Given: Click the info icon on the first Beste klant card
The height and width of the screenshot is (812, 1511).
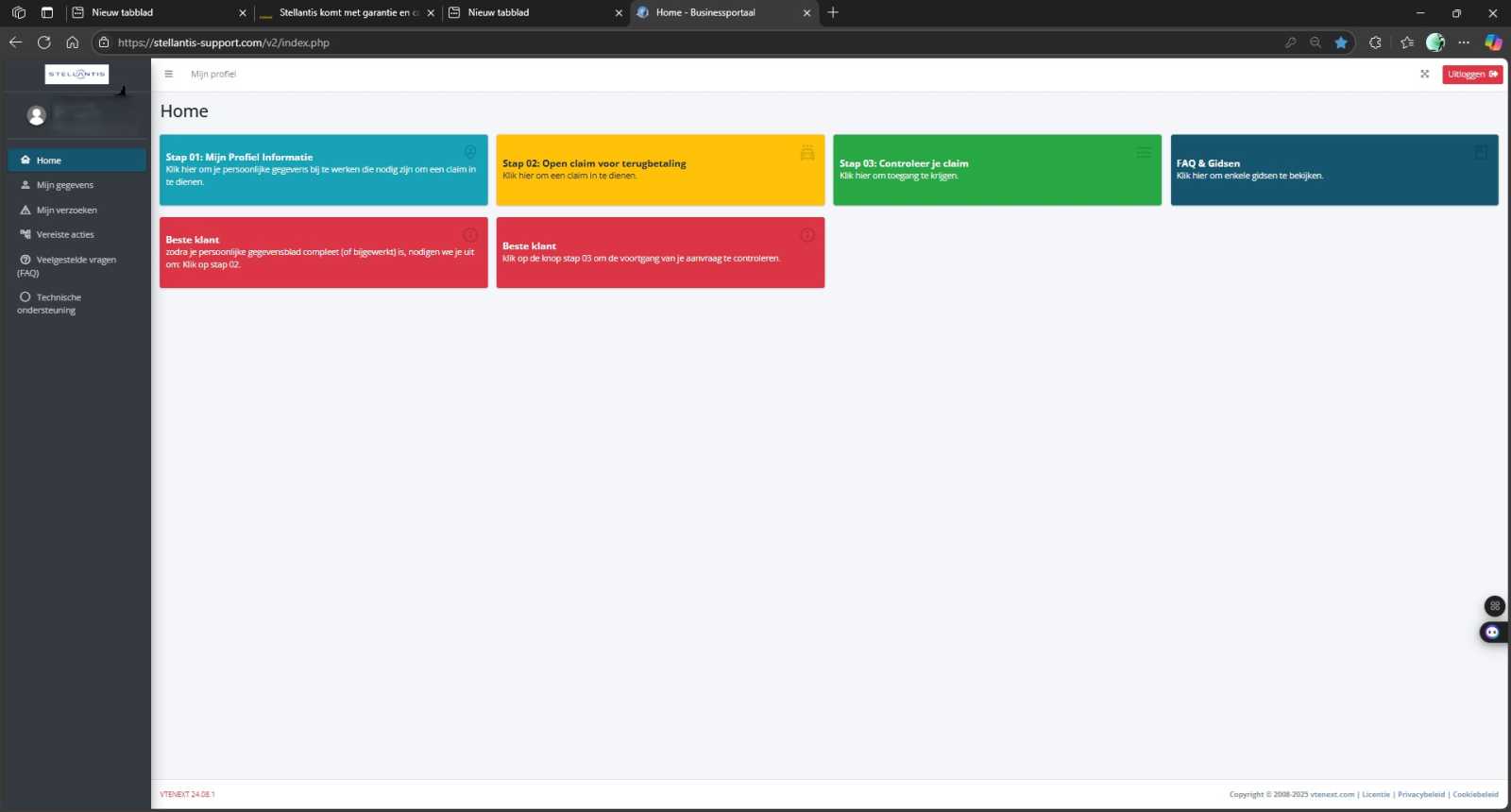Looking at the screenshot, I should click(x=469, y=235).
